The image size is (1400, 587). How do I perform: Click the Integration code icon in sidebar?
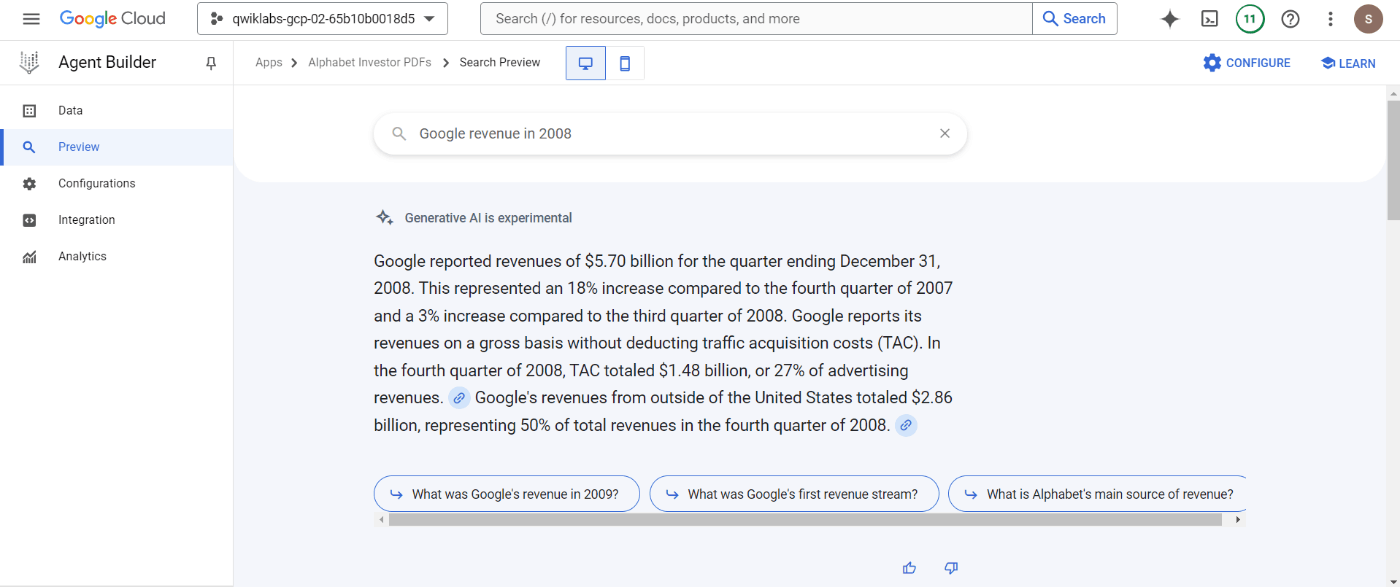29,220
